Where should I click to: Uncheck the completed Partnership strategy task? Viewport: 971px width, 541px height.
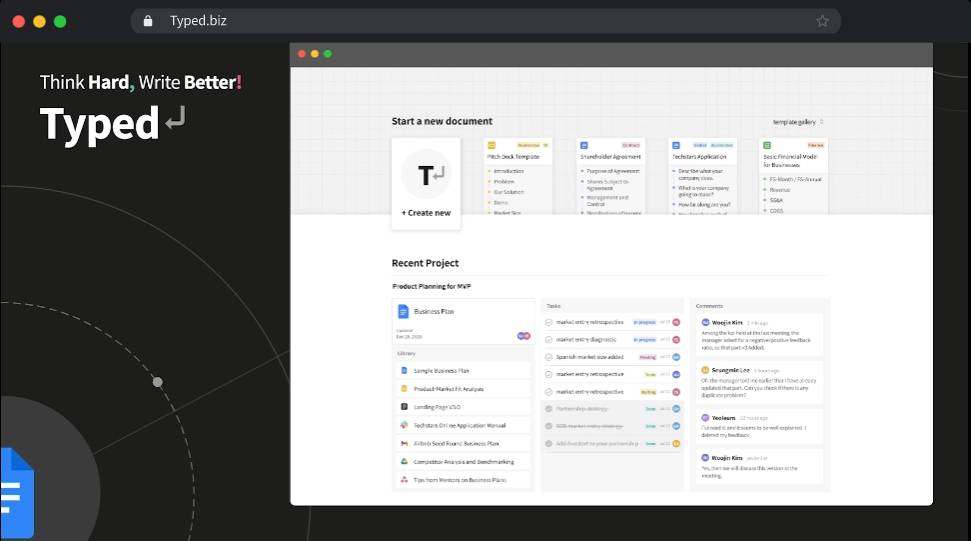(x=549, y=408)
